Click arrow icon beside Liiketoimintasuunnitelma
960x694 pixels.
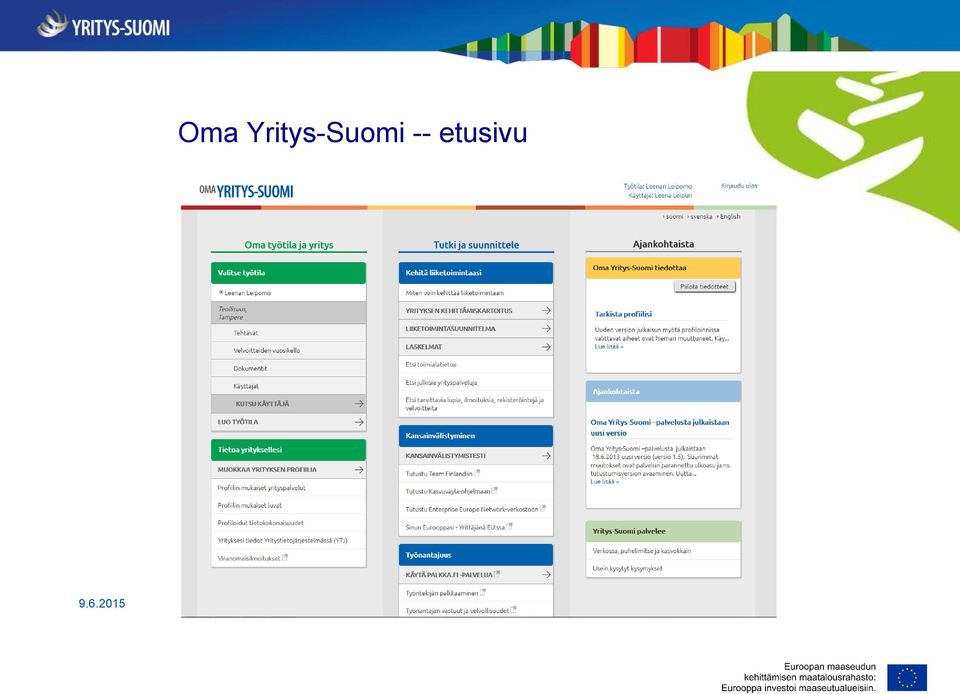tap(546, 329)
